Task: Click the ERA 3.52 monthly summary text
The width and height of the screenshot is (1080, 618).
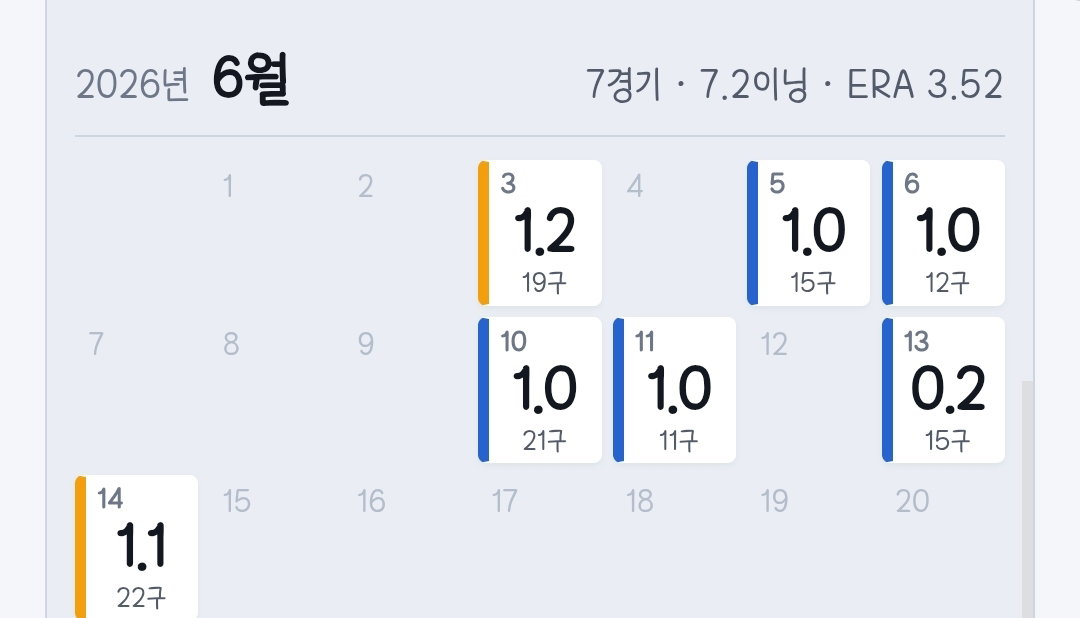Action: pos(924,85)
